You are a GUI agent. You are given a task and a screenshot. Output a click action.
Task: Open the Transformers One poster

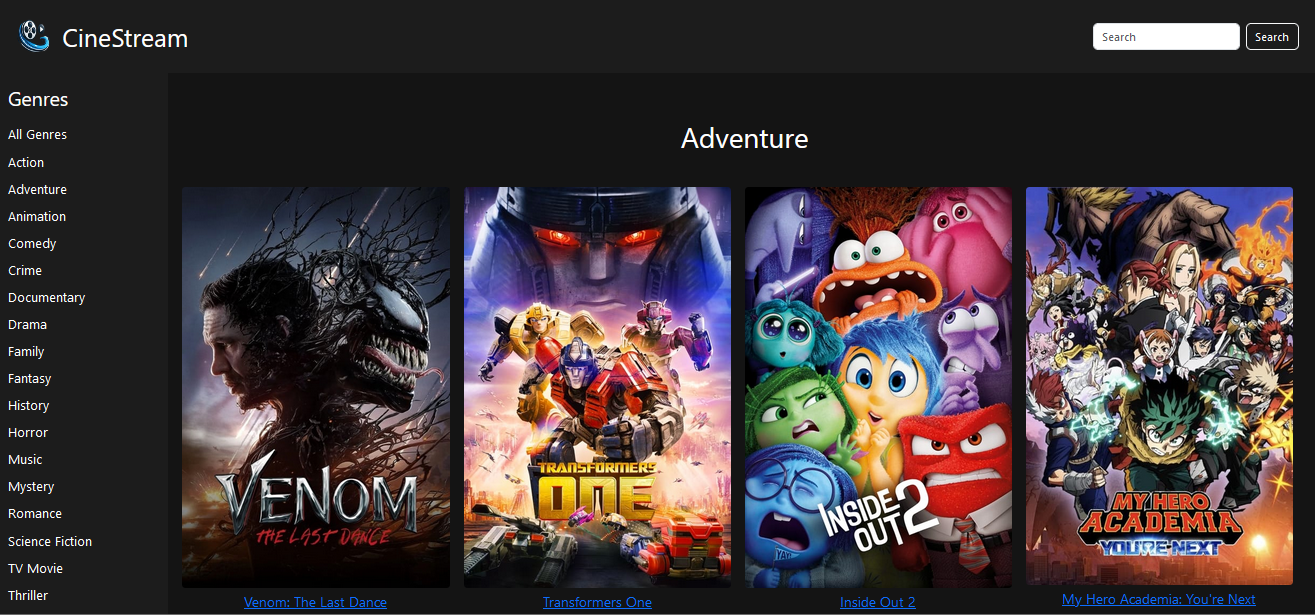tap(597, 387)
